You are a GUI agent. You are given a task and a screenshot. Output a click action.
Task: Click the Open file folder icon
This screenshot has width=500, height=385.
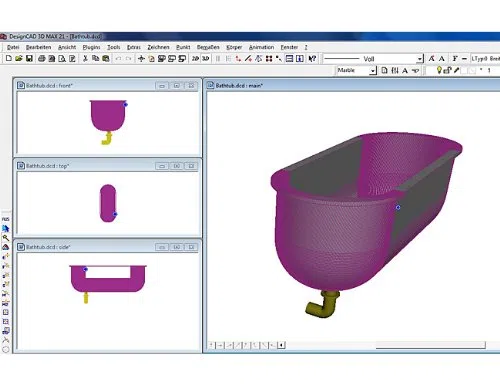pos(19,59)
